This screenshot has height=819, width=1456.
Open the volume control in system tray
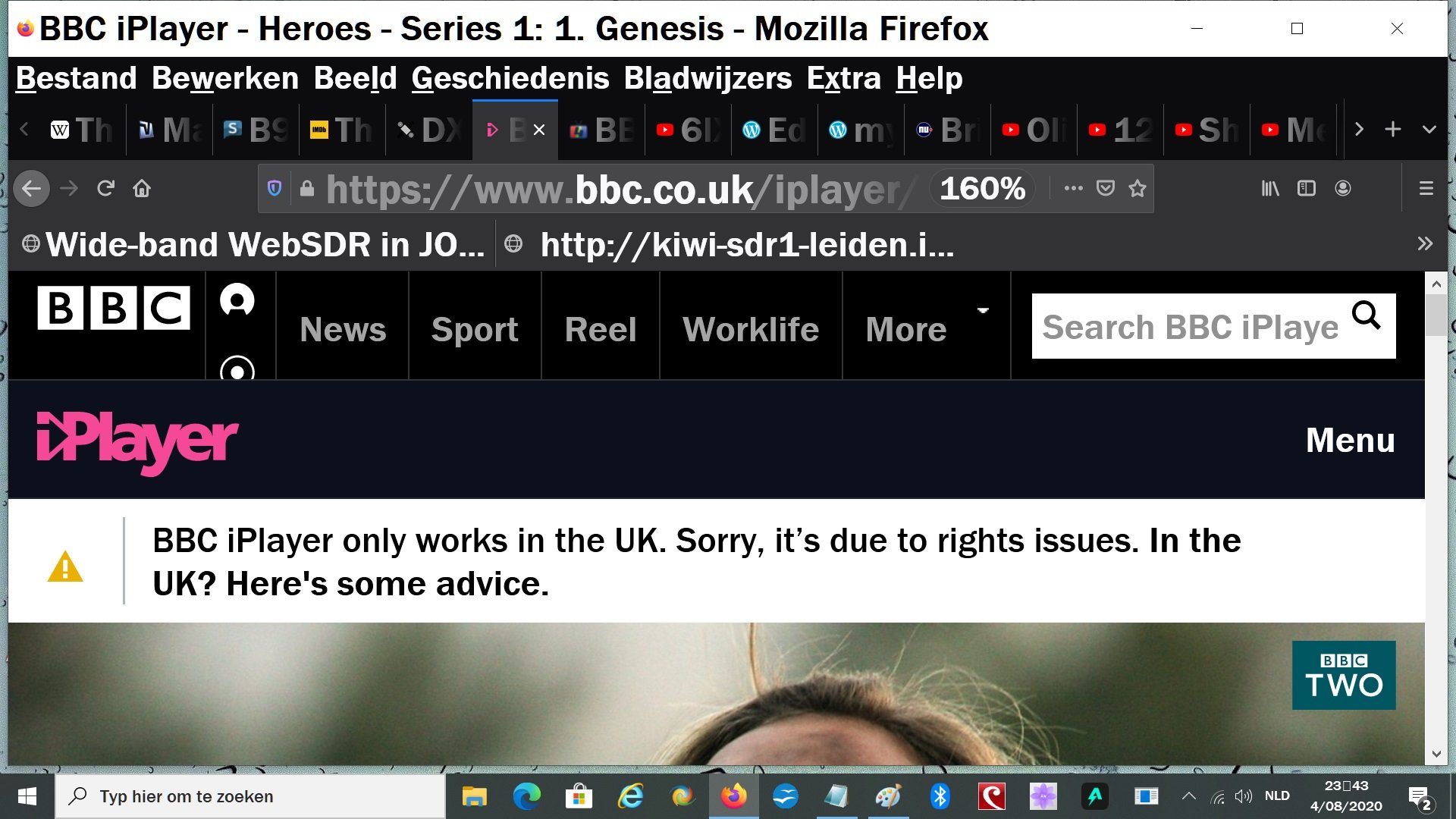pyautogui.click(x=1244, y=796)
